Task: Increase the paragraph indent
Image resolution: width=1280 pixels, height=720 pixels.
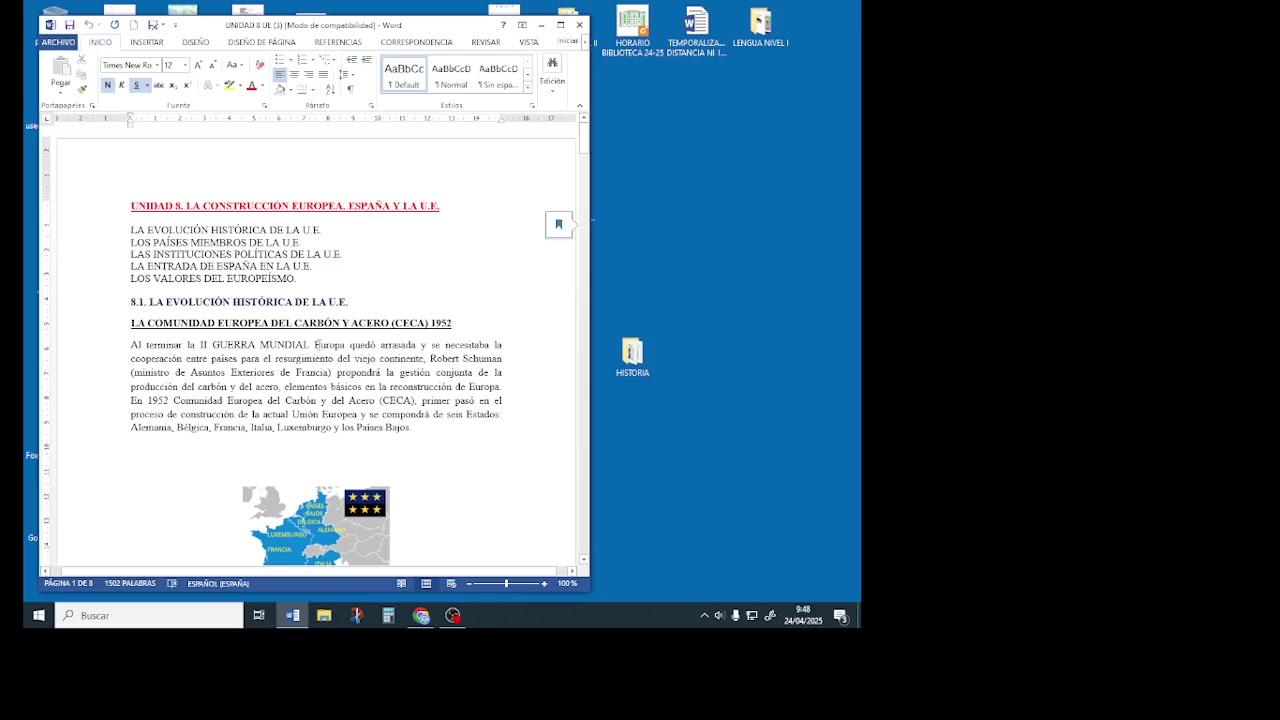Action: click(x=366, y=60)
